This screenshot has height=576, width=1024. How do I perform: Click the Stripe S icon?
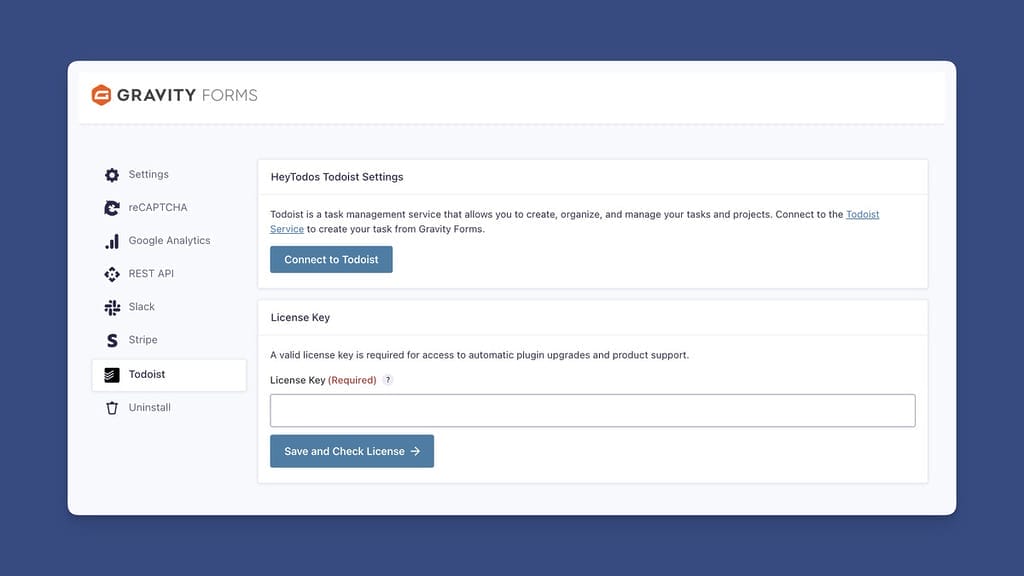(112, 340)
